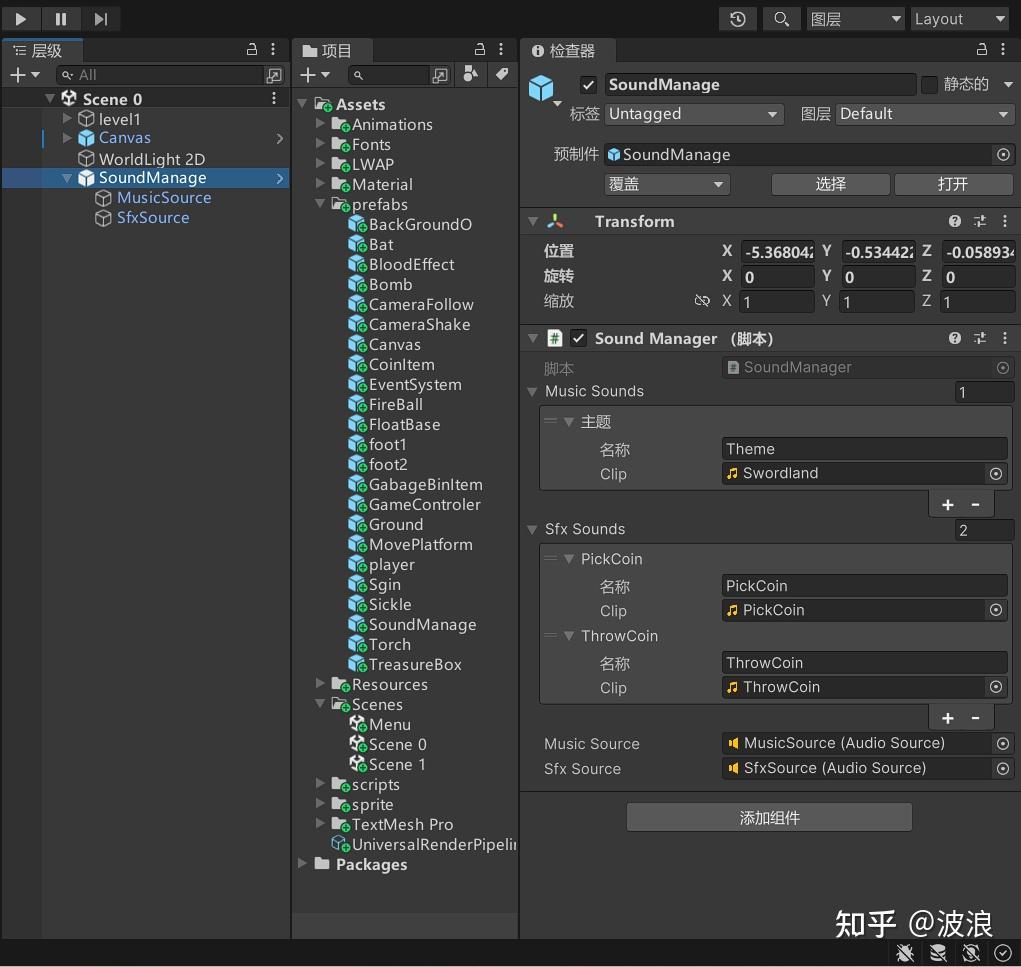The height and width of the screenshot is (967, 1021).
Task: Pause the game with the Pause button
Action: point(61,19)
